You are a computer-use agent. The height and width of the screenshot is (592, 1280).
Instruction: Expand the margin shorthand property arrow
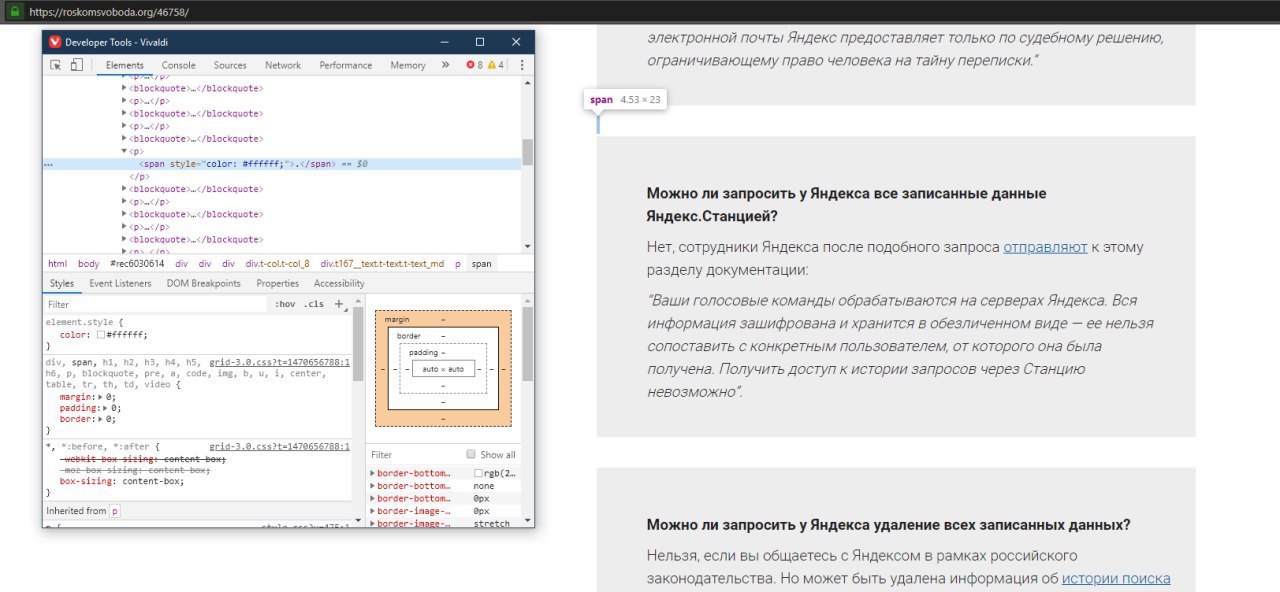(x=99, y=397)
